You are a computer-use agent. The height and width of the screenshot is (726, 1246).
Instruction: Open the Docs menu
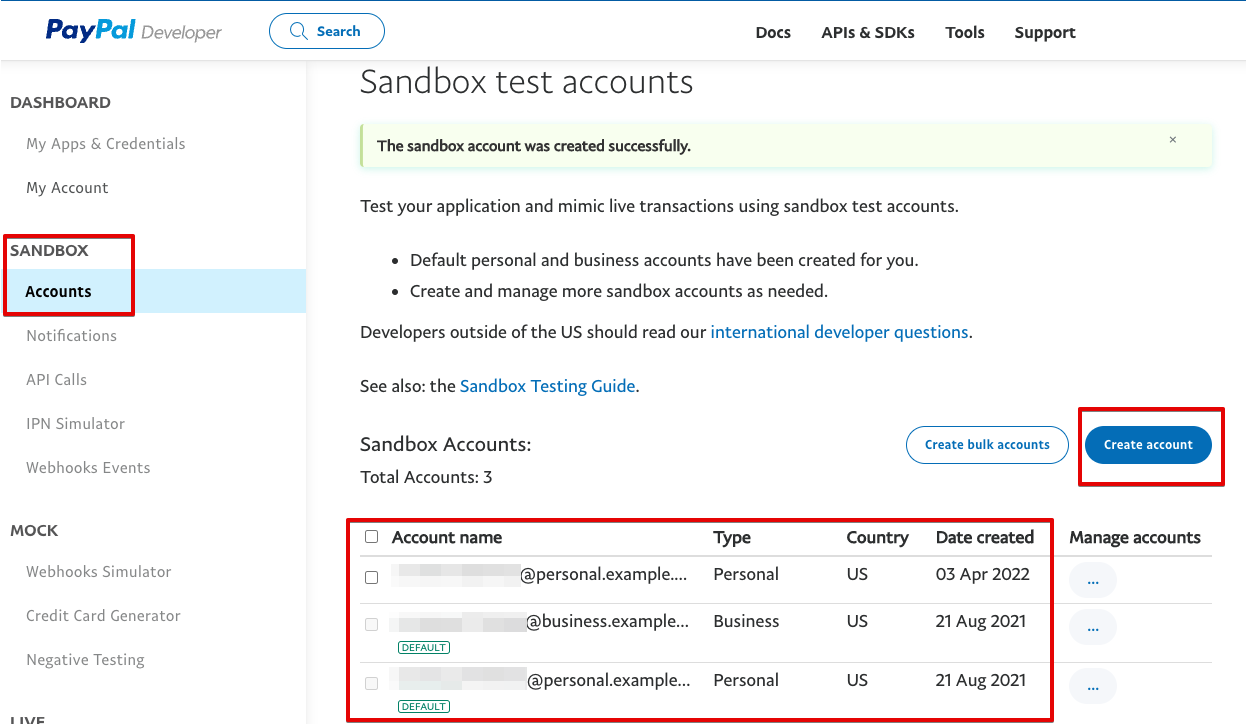point(773,32)
